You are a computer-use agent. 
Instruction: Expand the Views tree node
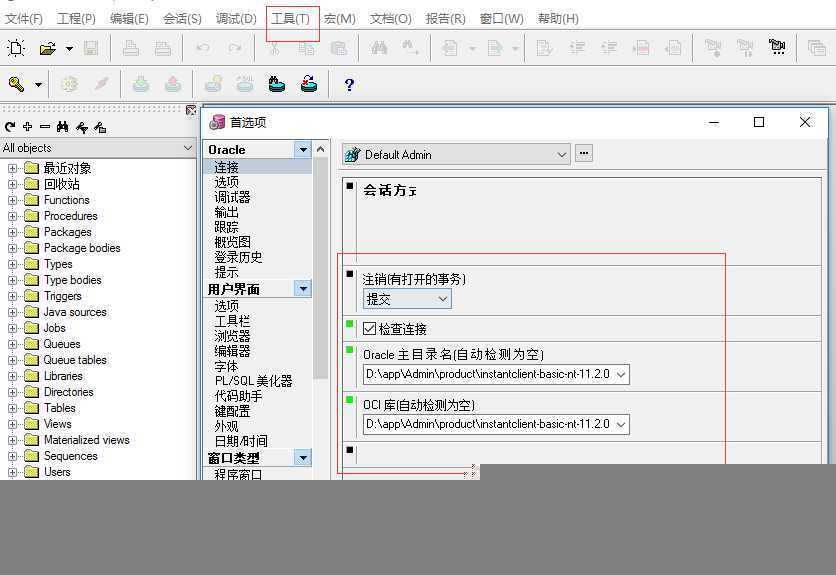tap(12, 425)
